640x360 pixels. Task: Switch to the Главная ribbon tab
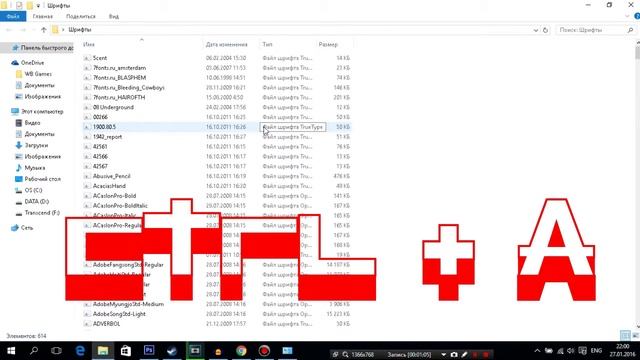43,16
